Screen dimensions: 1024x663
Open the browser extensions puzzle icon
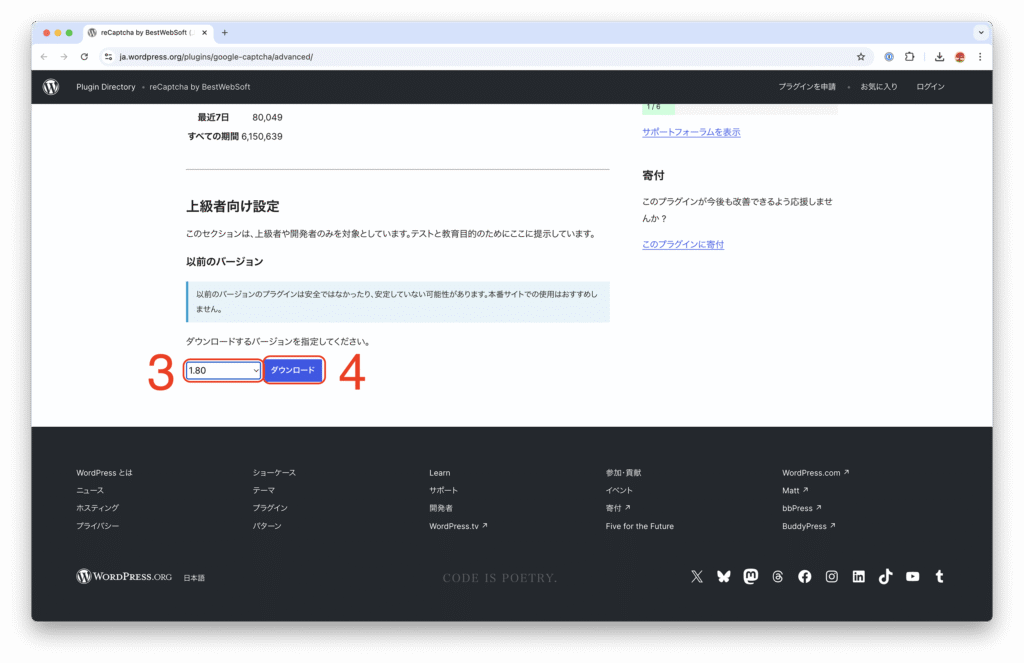coord(909,57)
